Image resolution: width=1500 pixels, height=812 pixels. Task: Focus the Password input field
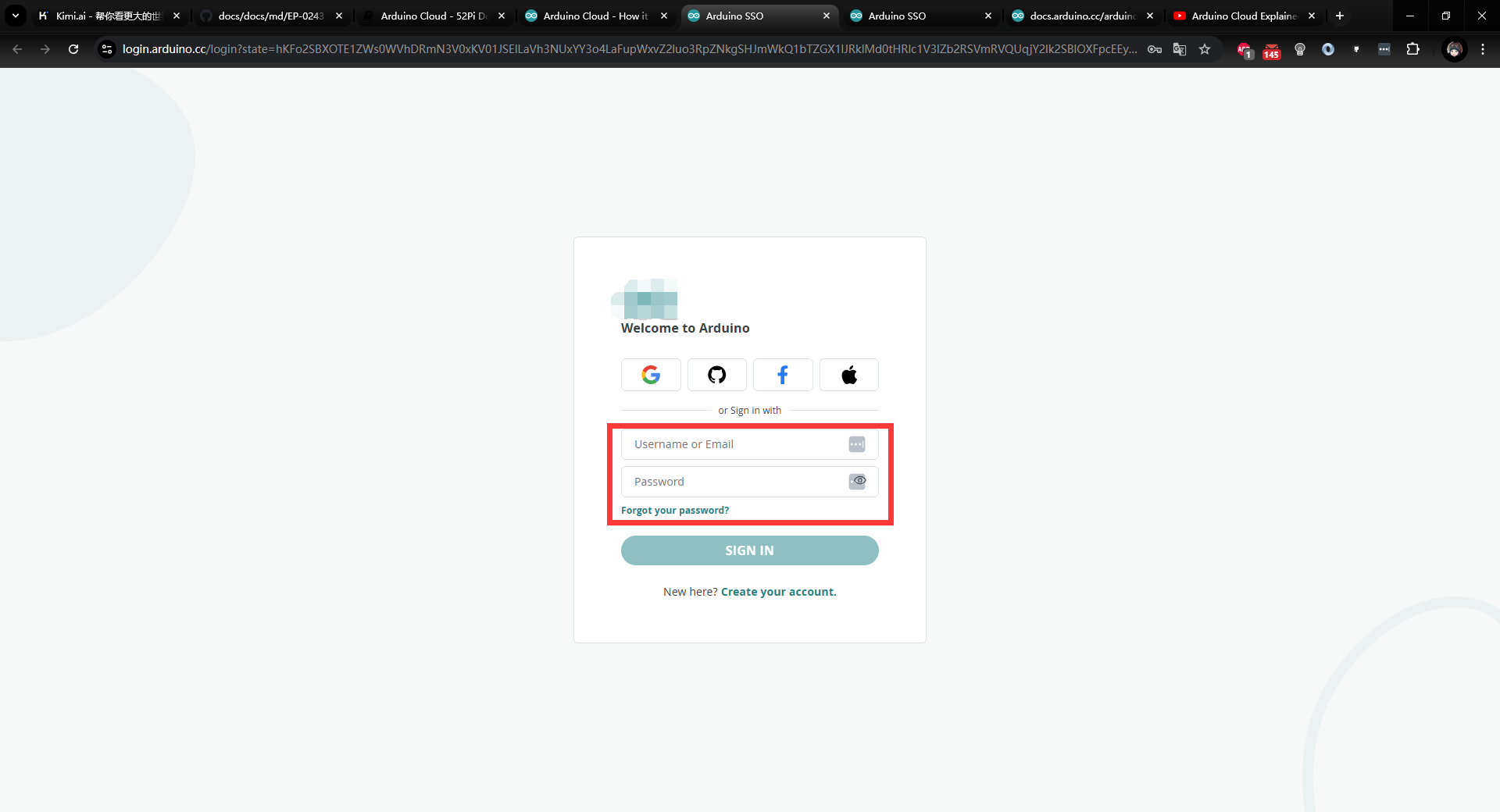tap(750, 482)
